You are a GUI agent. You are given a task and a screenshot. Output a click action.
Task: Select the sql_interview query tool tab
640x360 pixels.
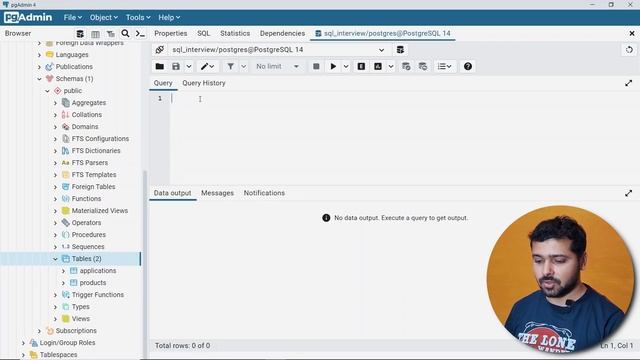383,33
